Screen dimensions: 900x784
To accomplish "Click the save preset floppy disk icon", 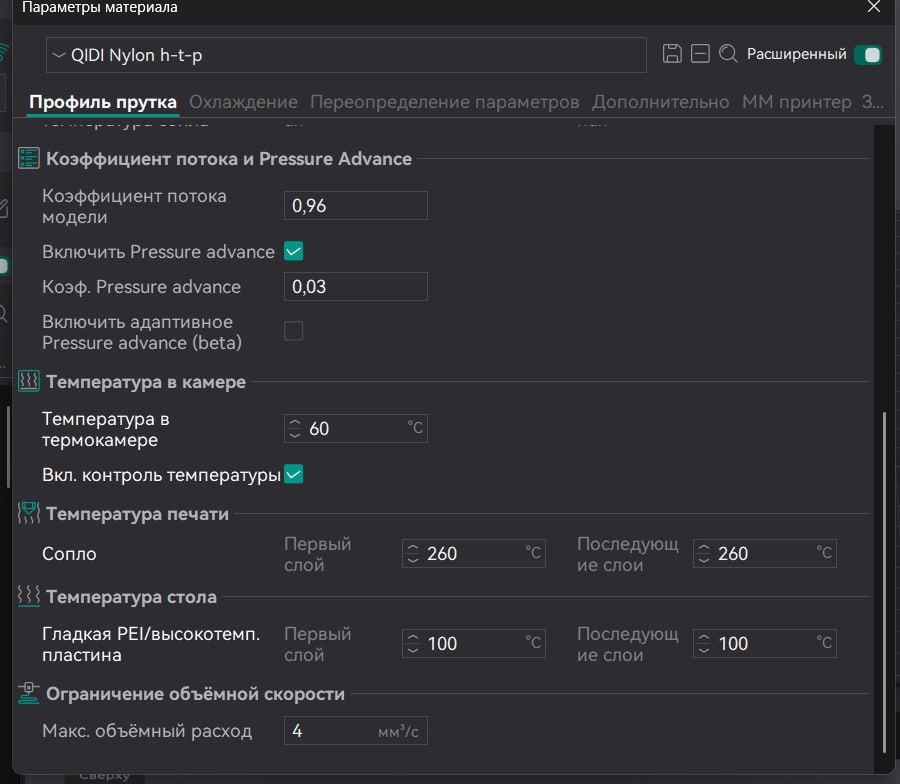I will pos(673,54).
